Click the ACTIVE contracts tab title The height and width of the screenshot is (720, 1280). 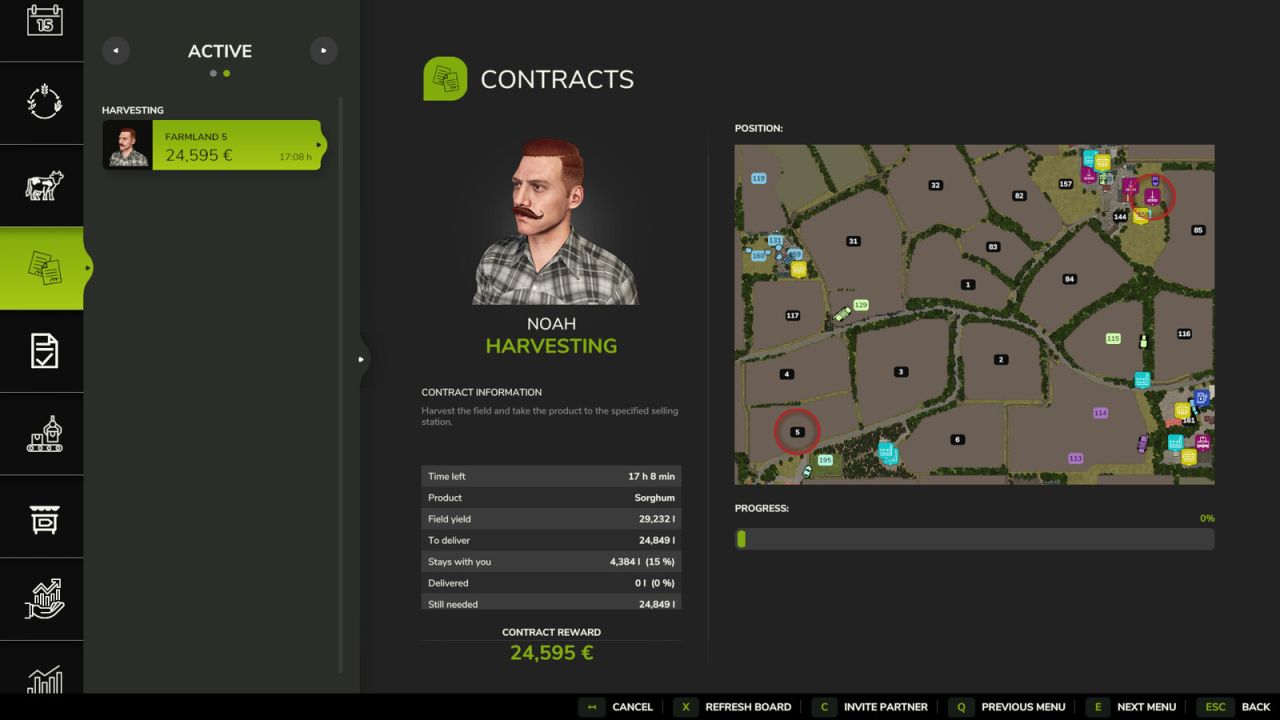point(220,51)
